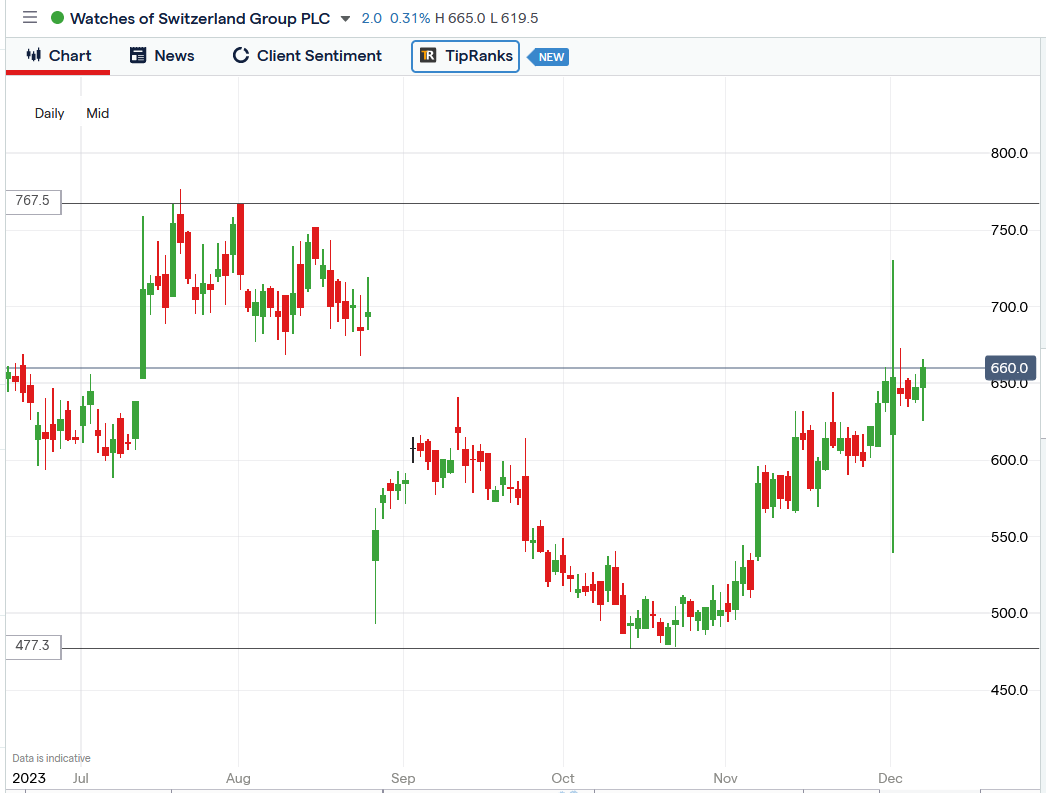The height and width of the screenshot is (793, 1046).
Task: Click the Jul date axis label
Action: tap(81, 778)
